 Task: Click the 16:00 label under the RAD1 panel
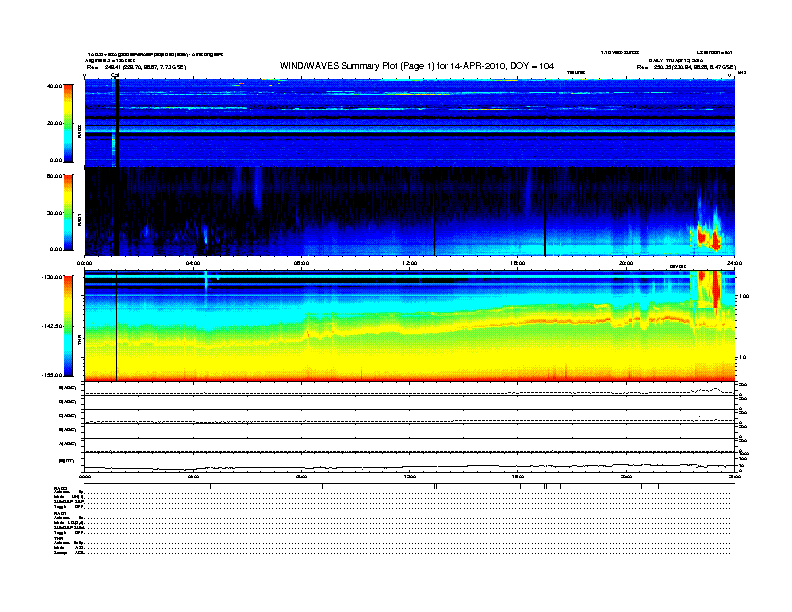click(x=518, y=264)
